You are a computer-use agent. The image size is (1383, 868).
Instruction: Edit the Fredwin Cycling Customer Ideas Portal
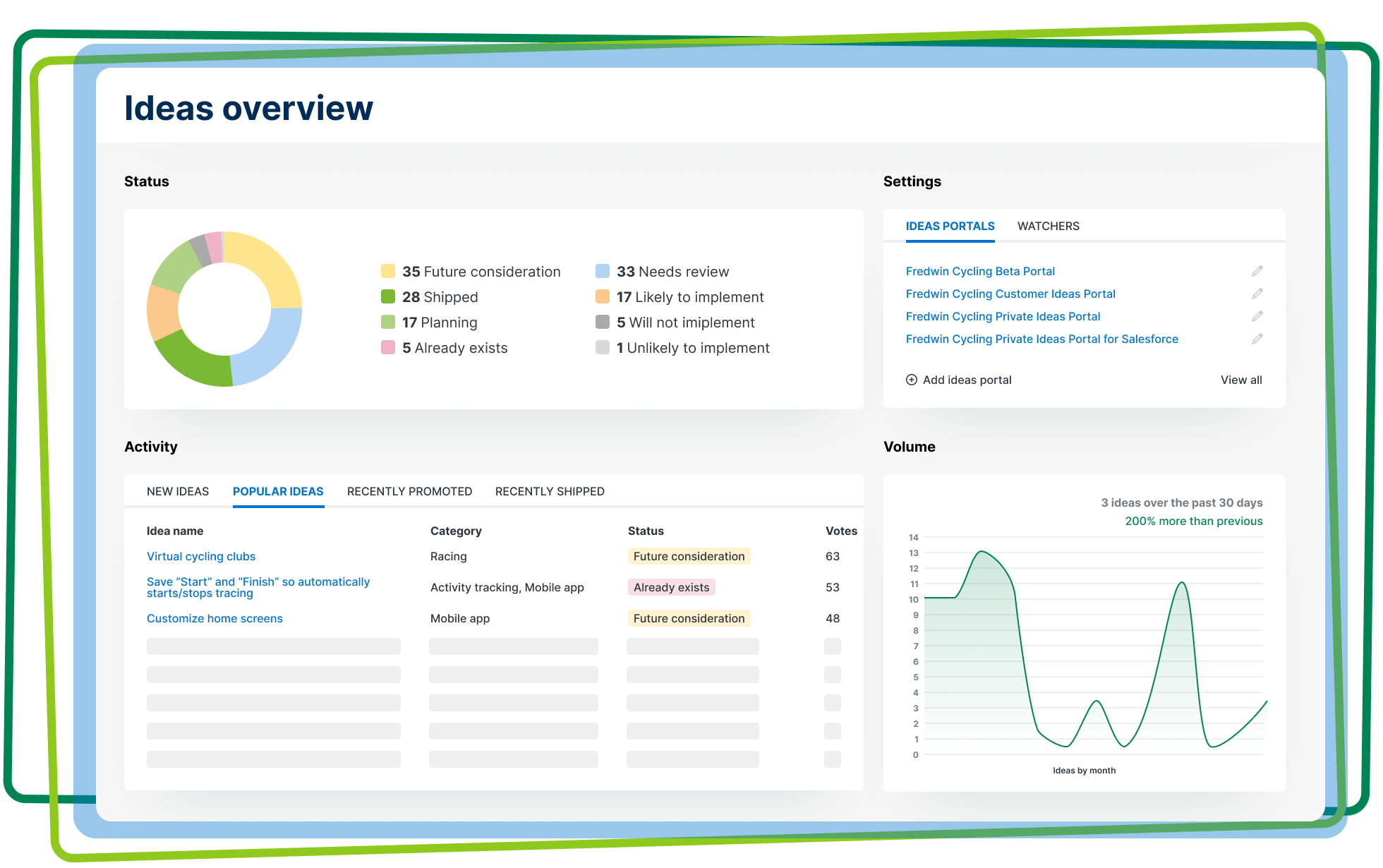pos(1257,294)
